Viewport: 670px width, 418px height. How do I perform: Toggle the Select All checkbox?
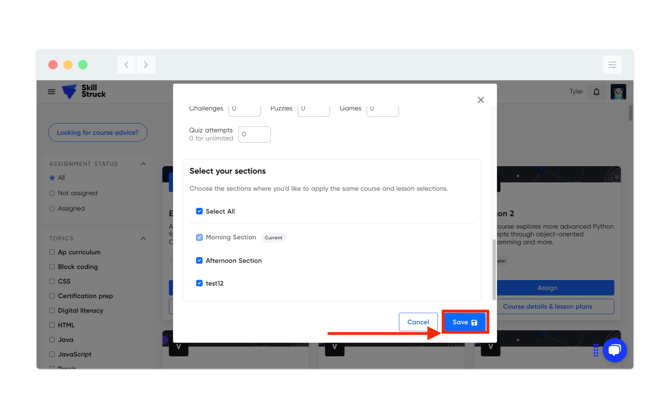tap(199, 212)
